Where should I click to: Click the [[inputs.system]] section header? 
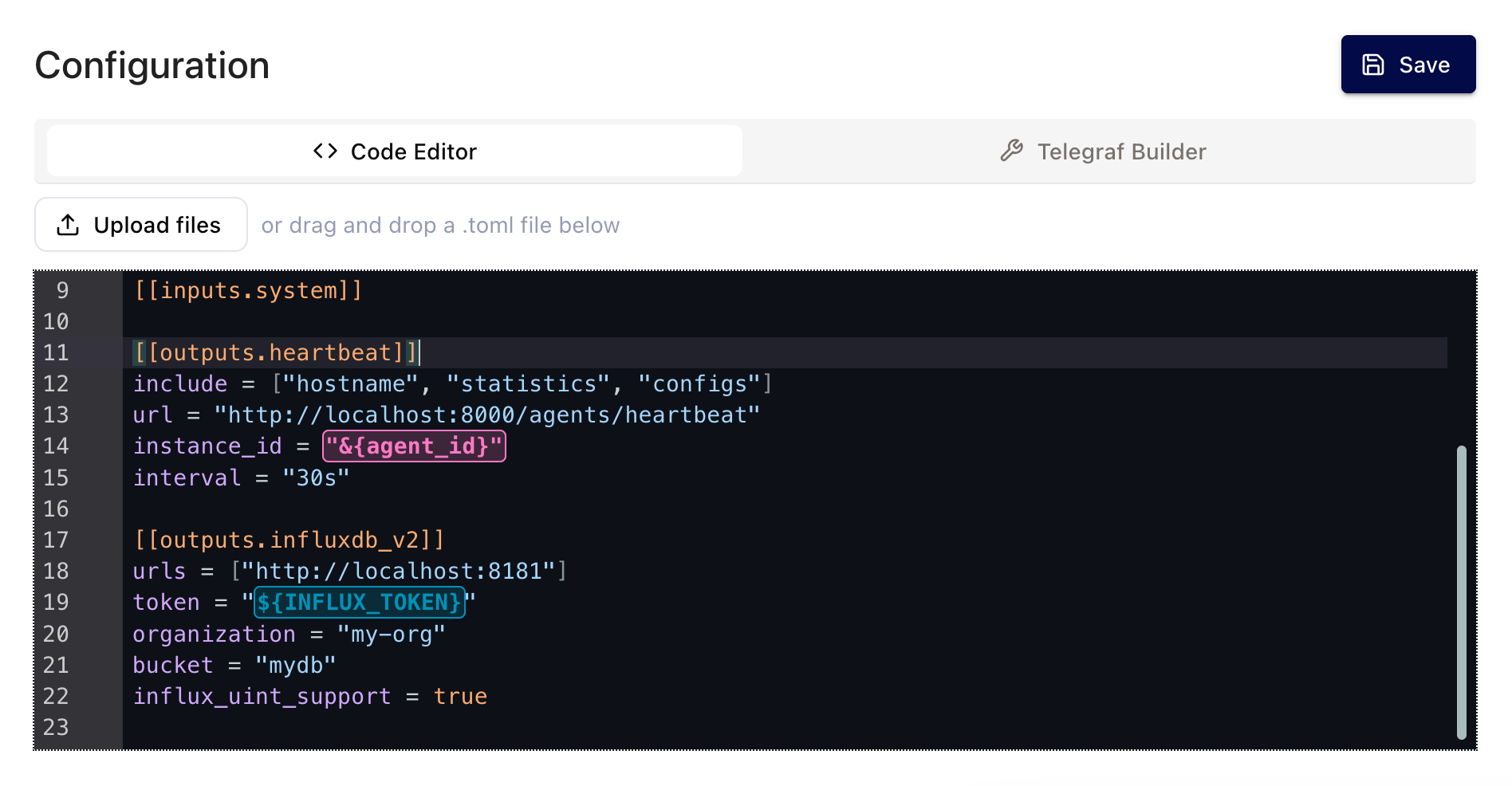(x=248, y=291)
